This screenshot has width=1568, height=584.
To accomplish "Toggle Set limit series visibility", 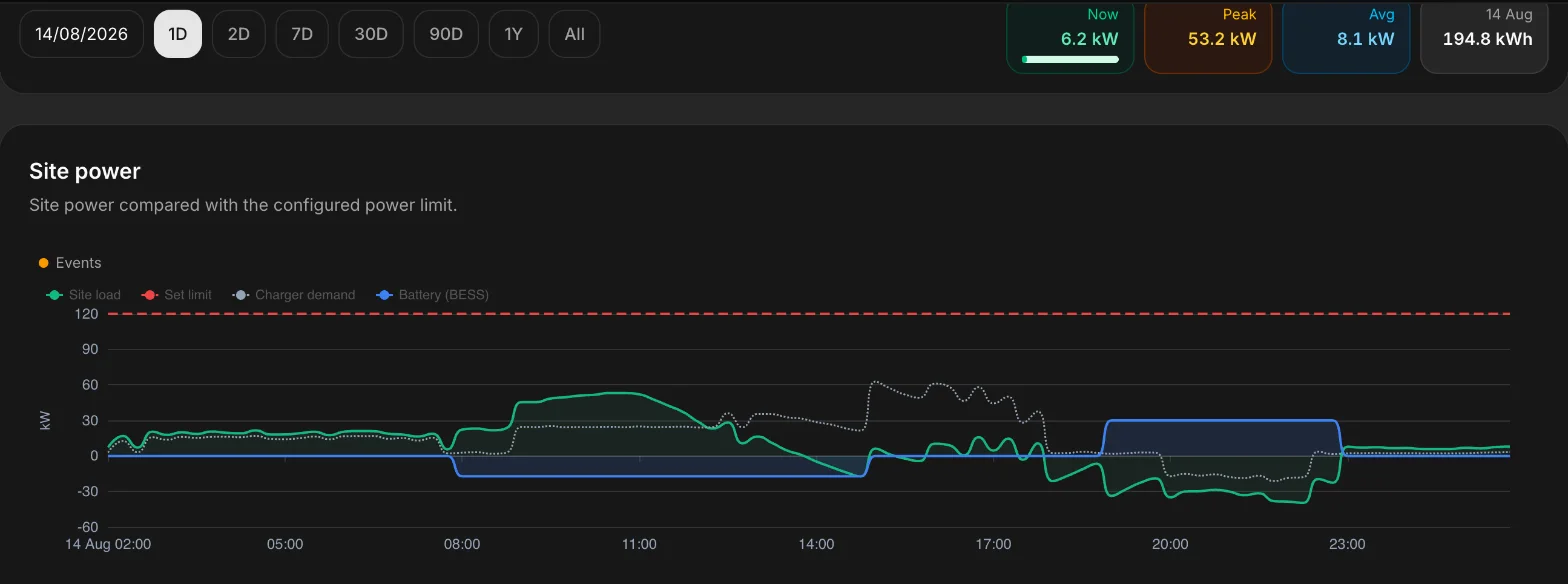I will (x=178, y=295).
